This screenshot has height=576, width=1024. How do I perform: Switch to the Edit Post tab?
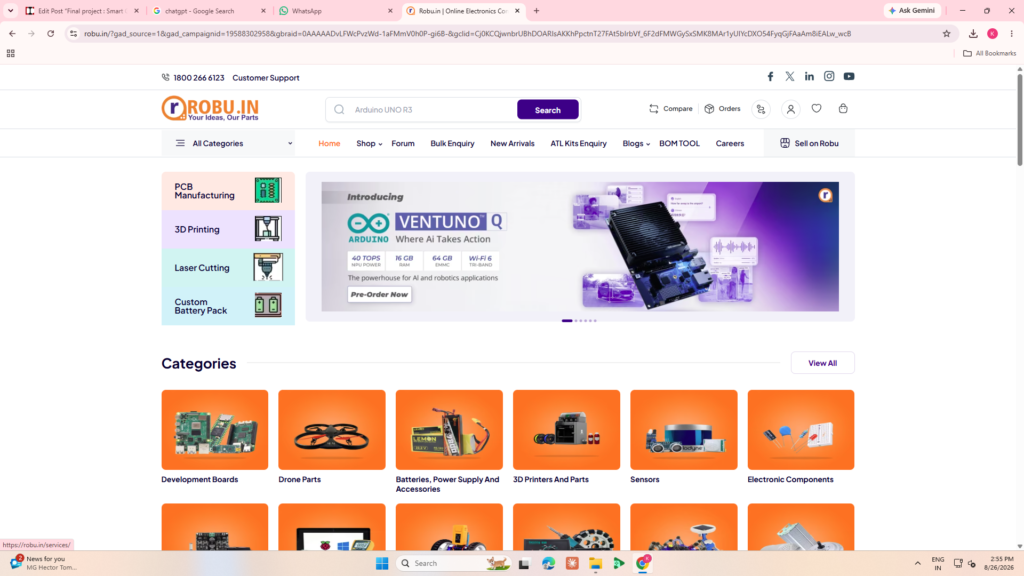point(80,10)
